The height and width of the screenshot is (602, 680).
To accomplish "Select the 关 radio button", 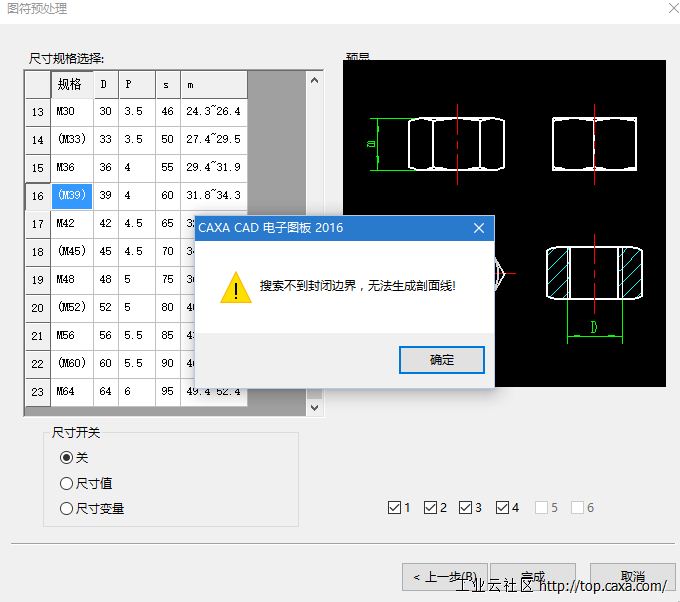I will [67, 458].
